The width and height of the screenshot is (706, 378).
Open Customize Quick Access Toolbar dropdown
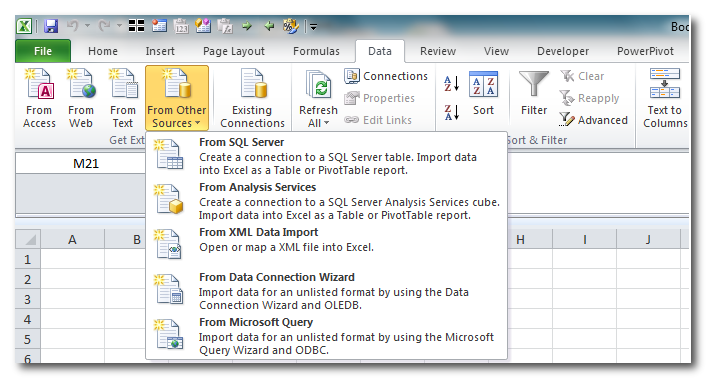point(313,27)
